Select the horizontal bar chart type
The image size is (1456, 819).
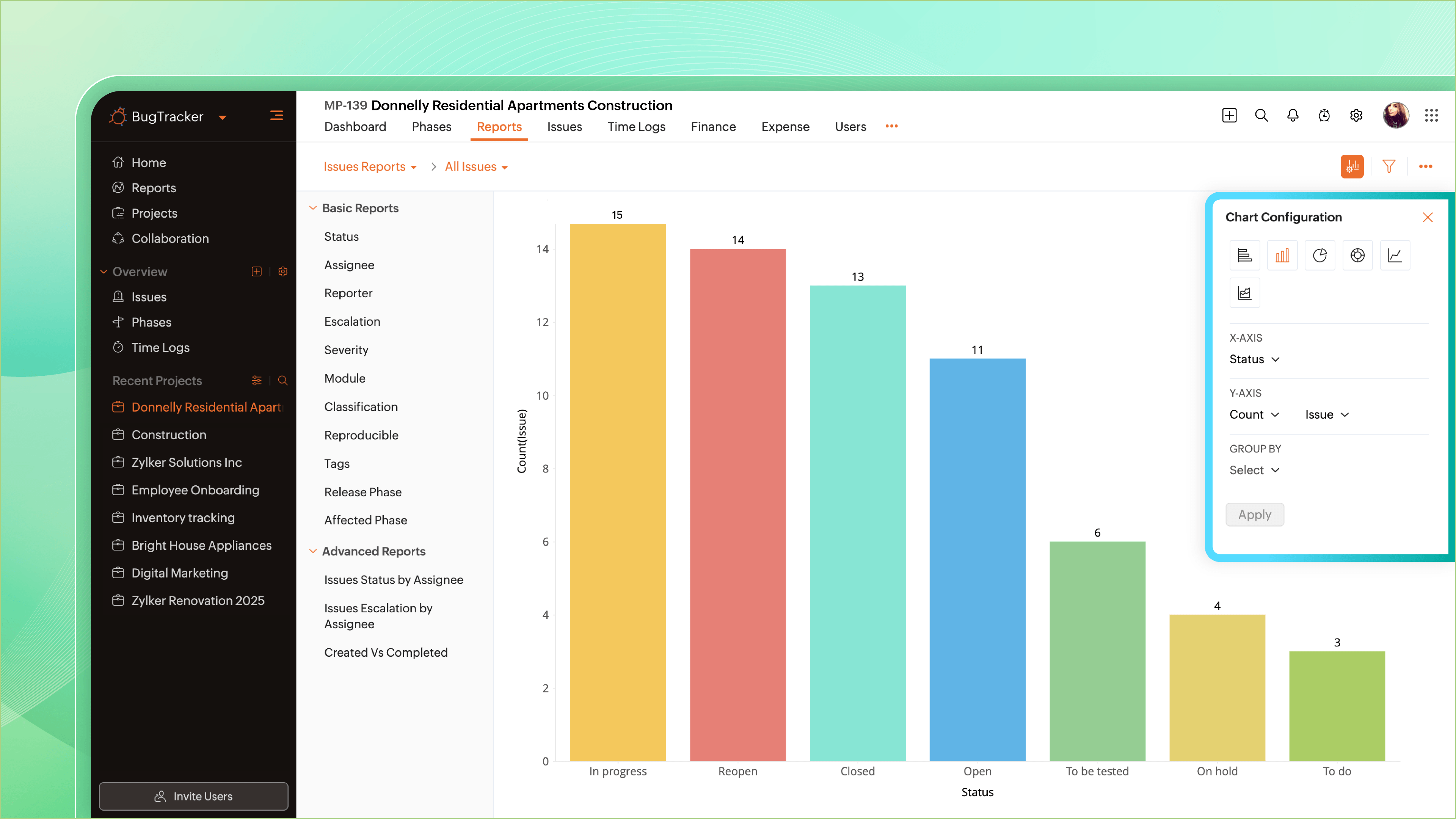[1244, 255]
